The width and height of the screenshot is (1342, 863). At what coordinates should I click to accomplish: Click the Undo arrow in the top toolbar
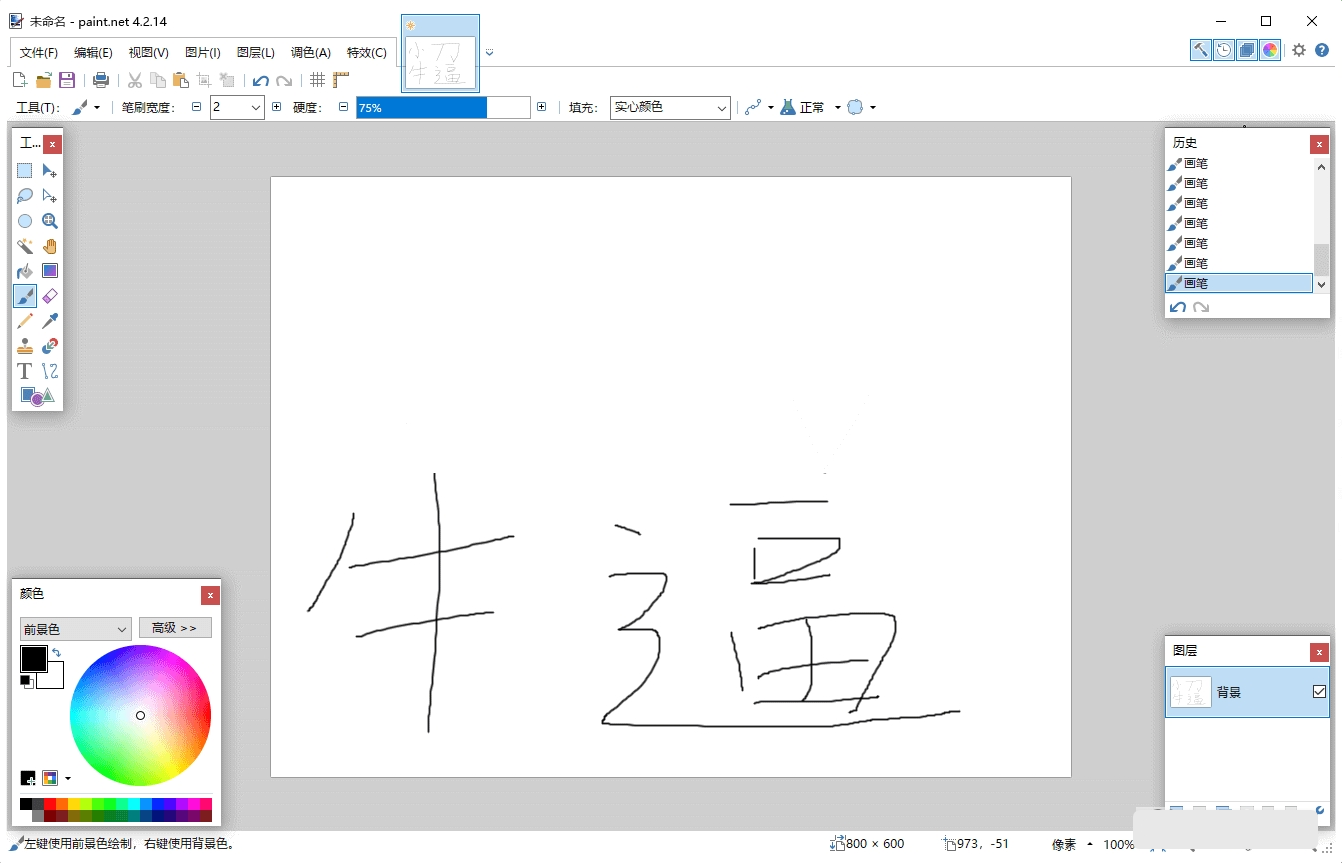tap(261, 80)
